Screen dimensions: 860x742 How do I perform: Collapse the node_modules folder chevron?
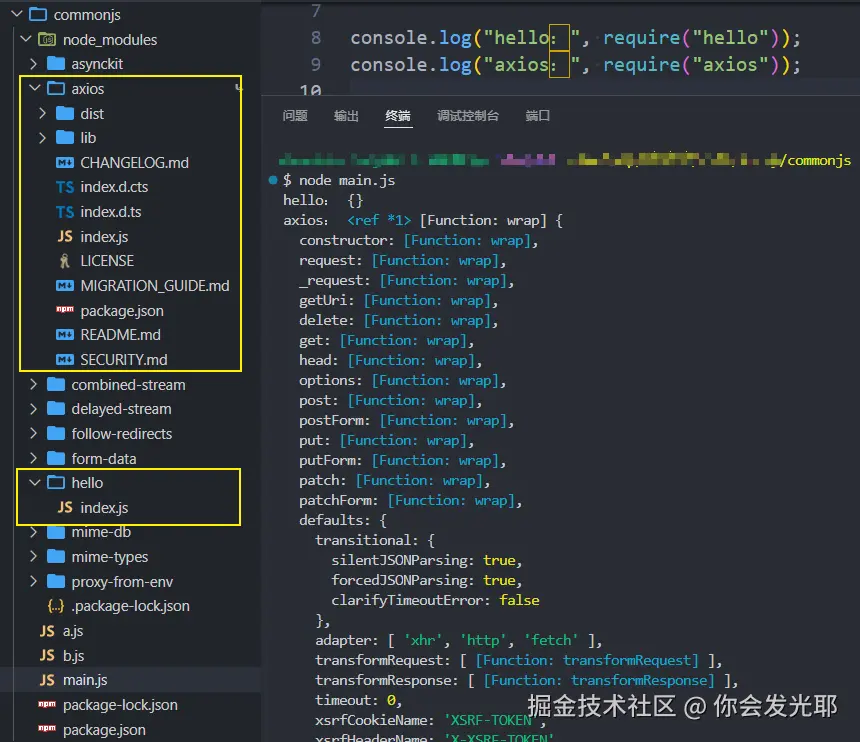coord(26,39)
